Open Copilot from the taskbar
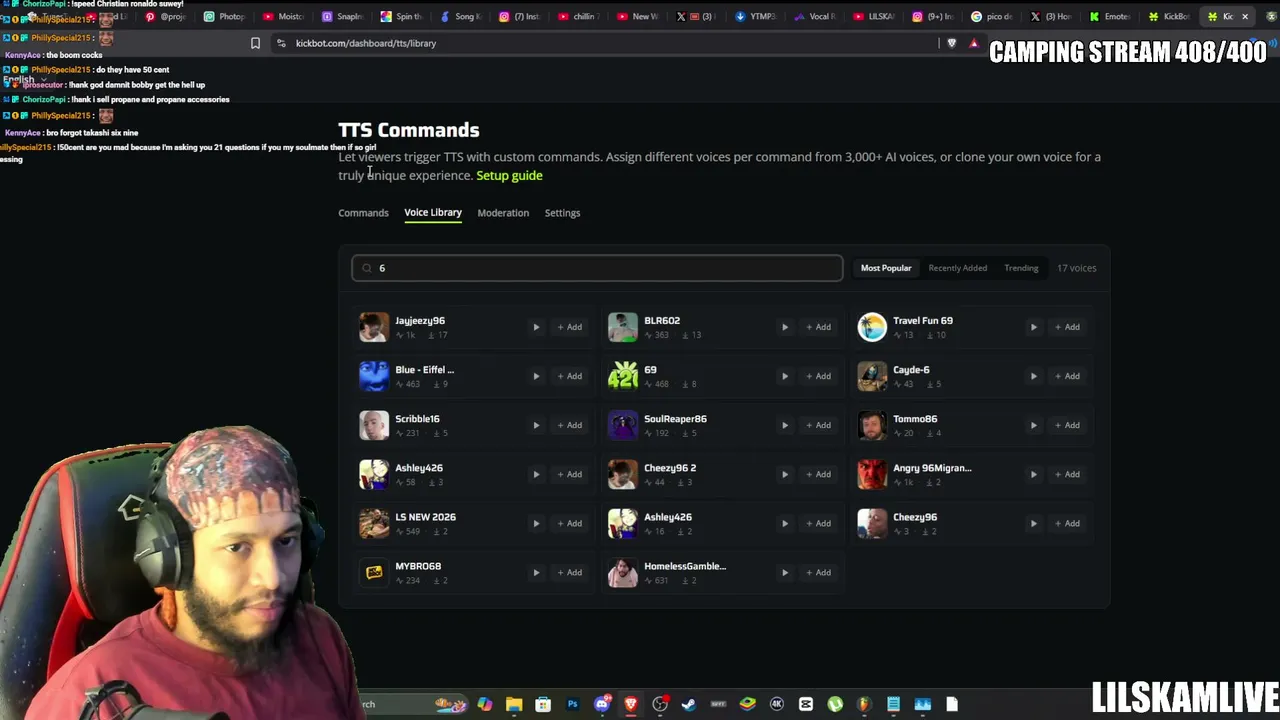This screenshot has height=720, width=1280. (x=485, y=704)
